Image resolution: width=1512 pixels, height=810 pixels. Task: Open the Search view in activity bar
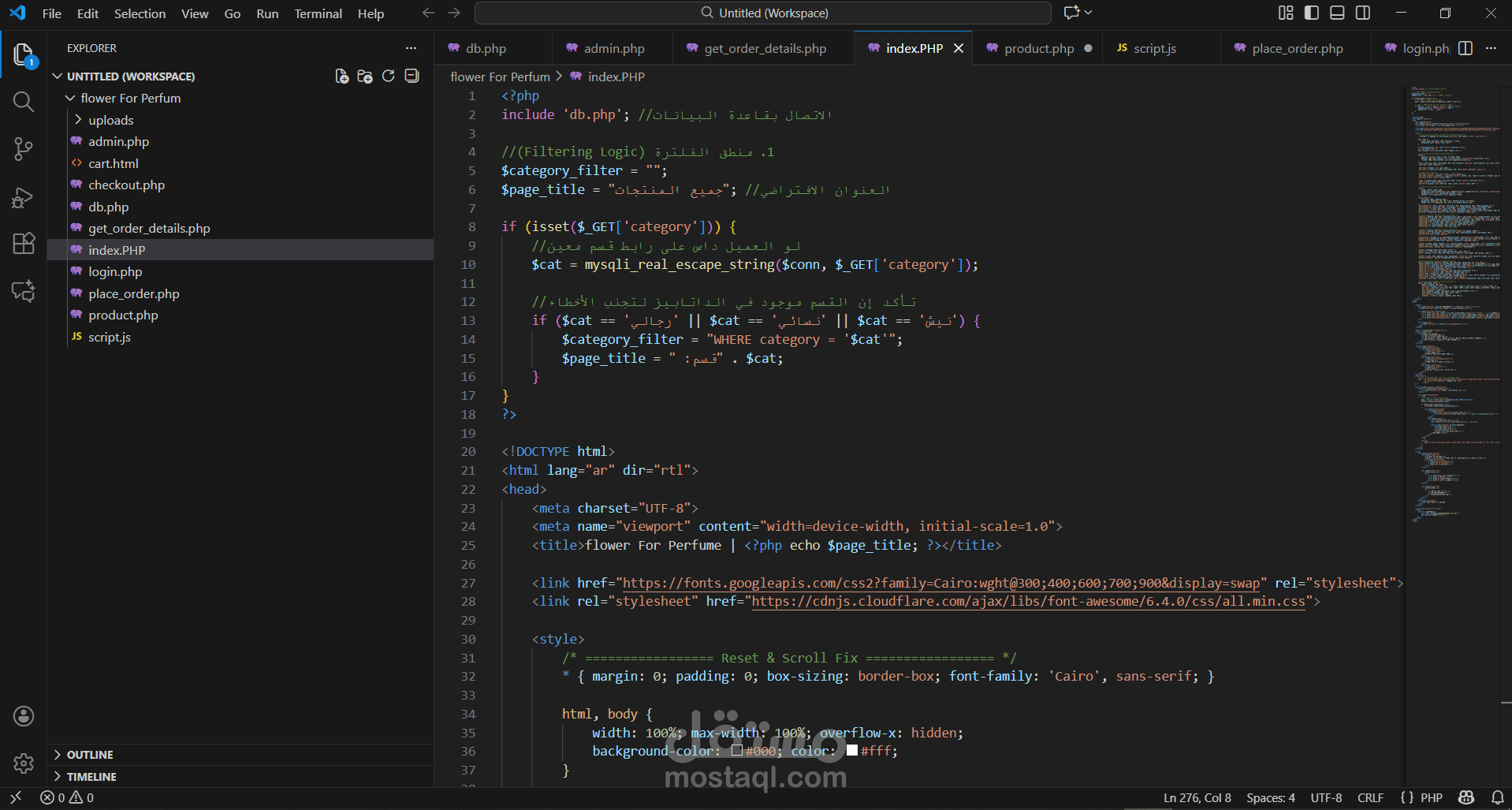tap(24, 102)
